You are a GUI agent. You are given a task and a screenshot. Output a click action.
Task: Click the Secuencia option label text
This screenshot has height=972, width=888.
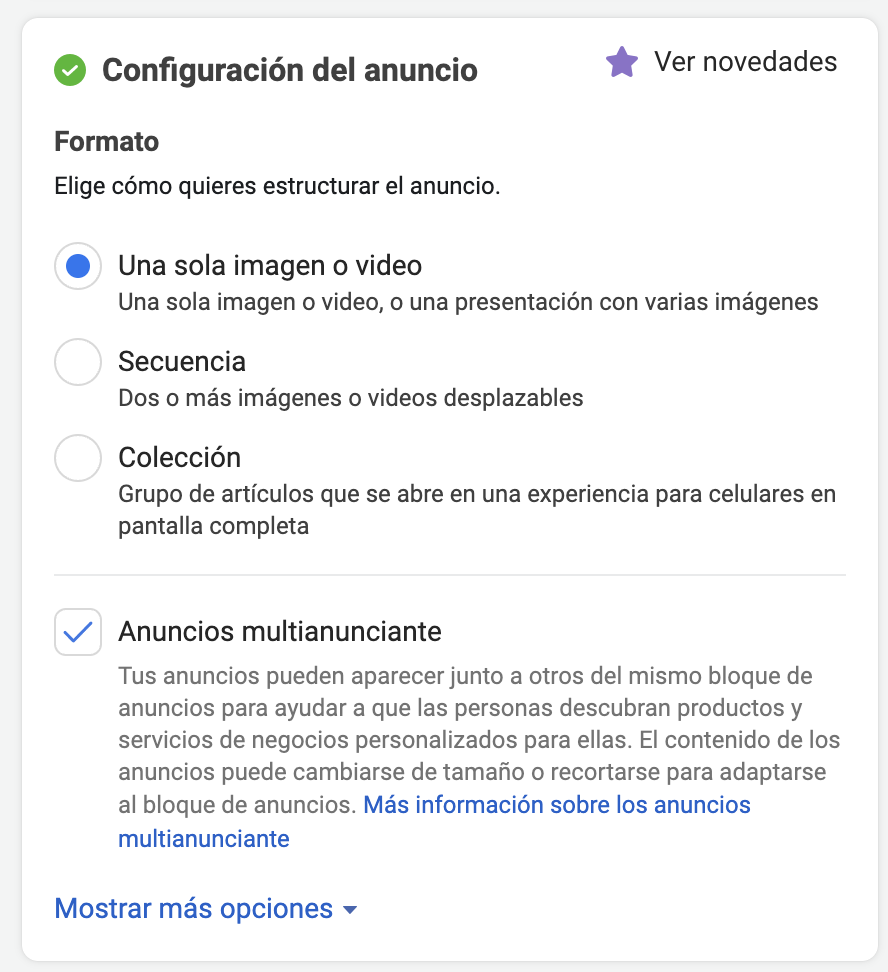pos(182,361)
